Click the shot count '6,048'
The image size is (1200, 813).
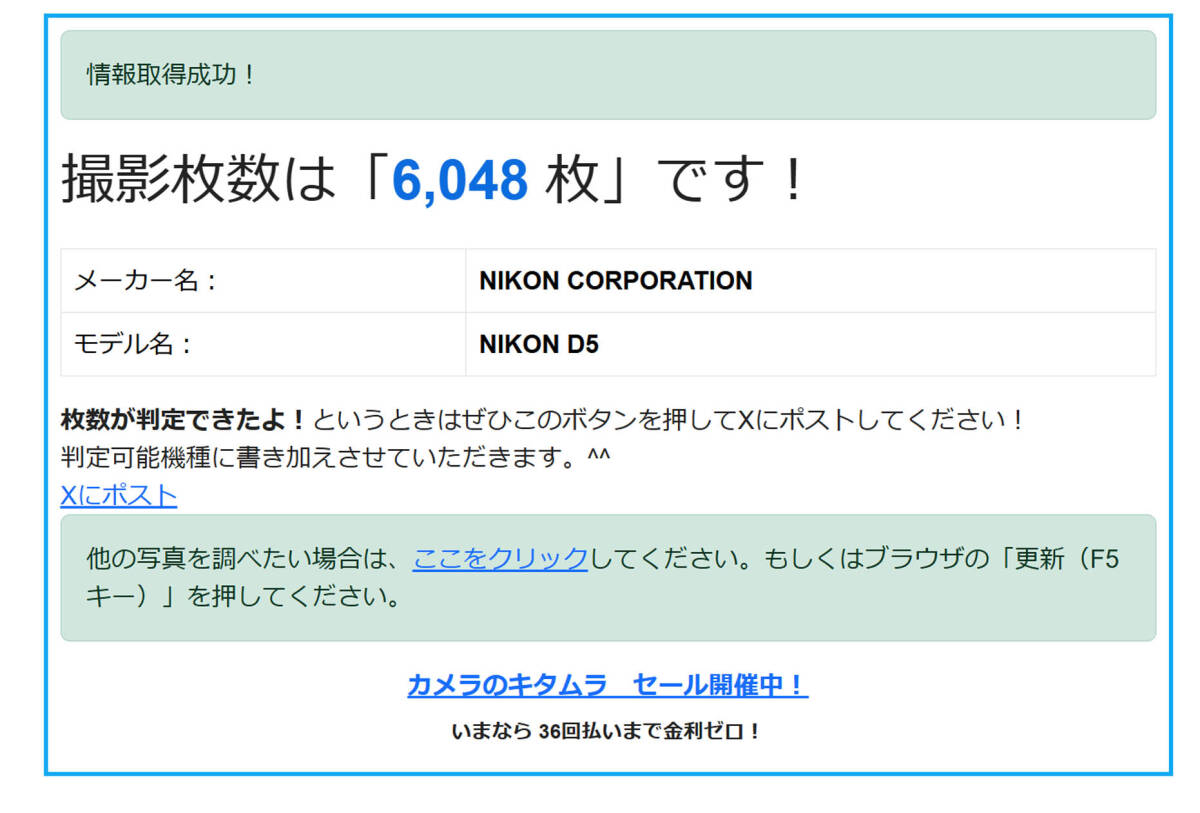click(x=459, y=180)
